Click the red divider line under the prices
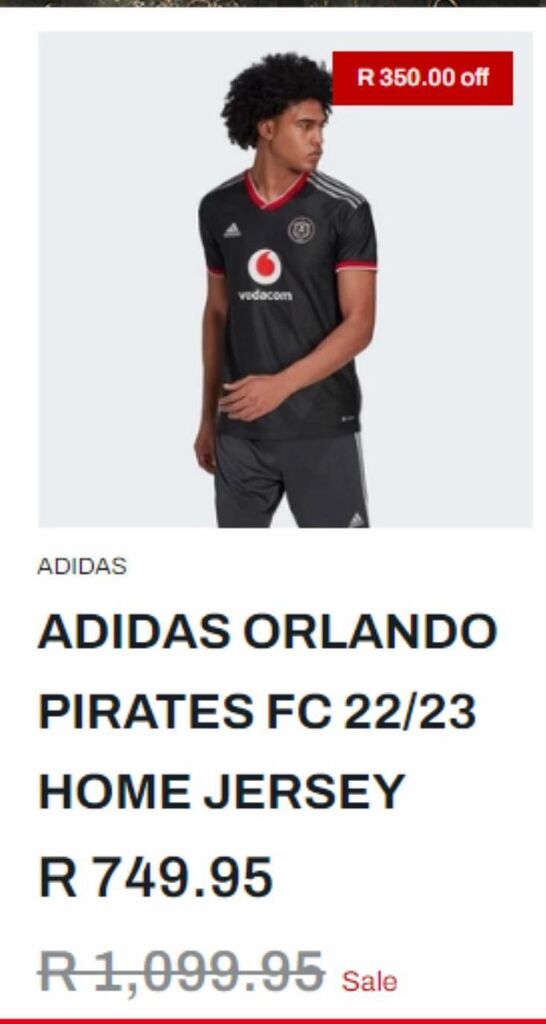 (x=273, y=1021)
